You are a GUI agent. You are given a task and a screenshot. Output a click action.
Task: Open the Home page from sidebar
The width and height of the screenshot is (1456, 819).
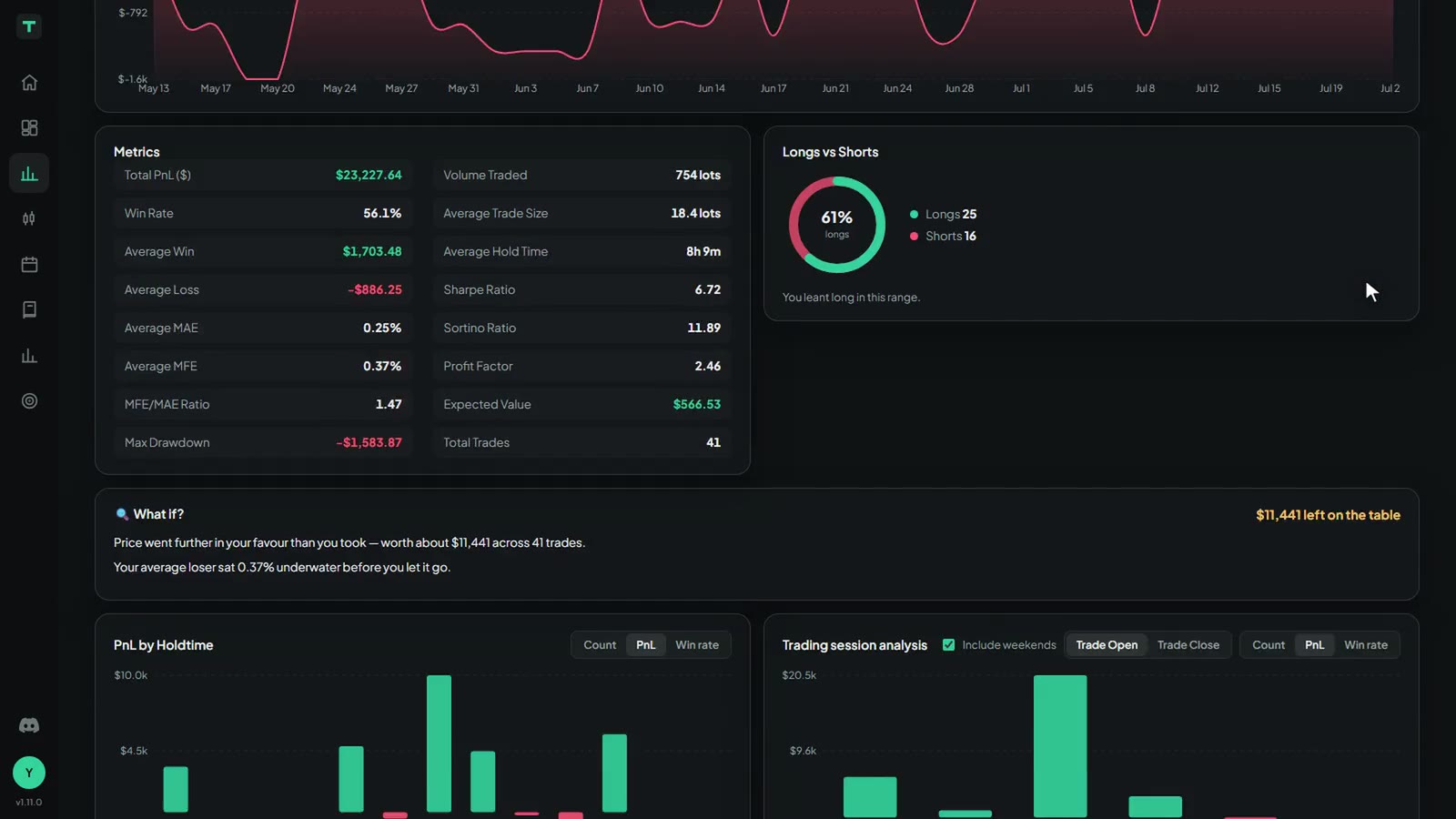tap(29, 82)
